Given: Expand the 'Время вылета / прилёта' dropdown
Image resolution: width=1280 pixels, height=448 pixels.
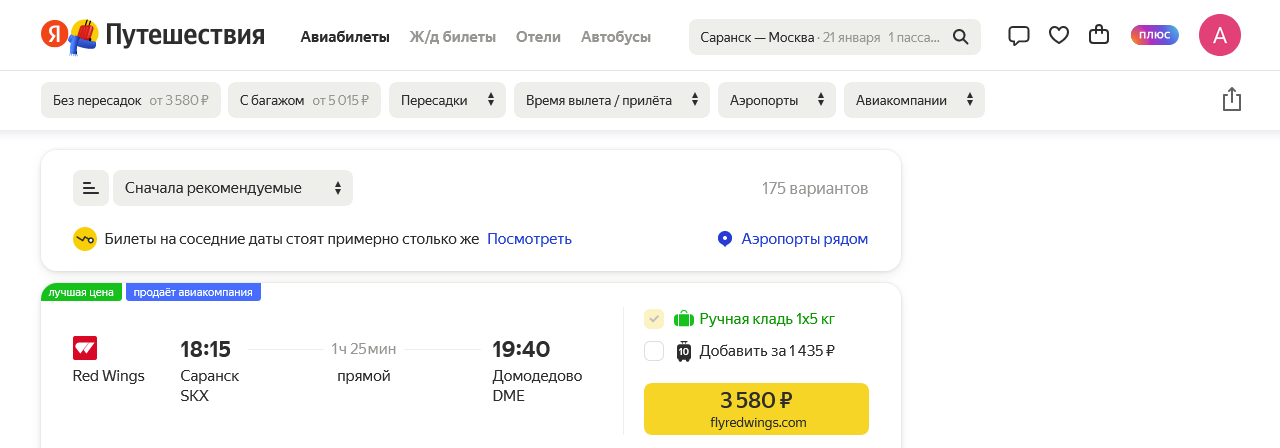Looking at the screenshot, I should coord(611,100).
